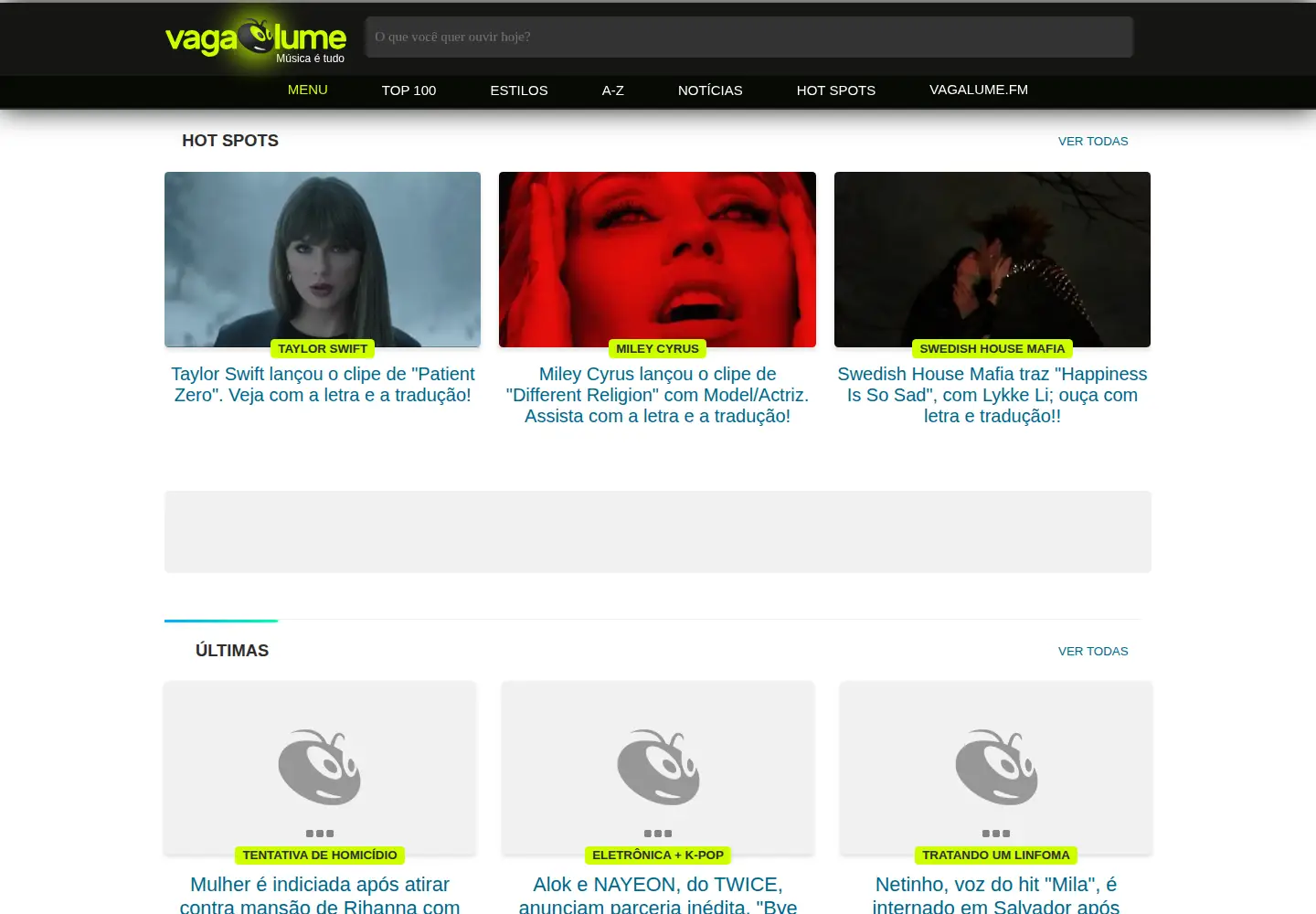Open the Rihanna mansion news headline

pos(320,895)
